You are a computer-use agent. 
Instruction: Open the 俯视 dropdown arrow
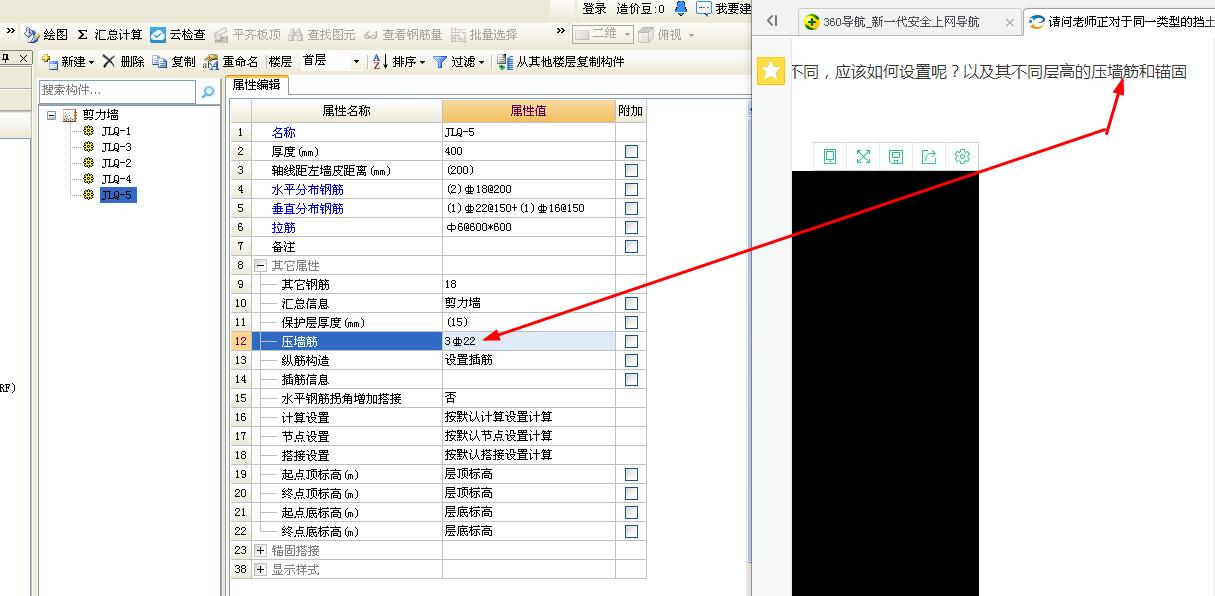click(691, 36)
